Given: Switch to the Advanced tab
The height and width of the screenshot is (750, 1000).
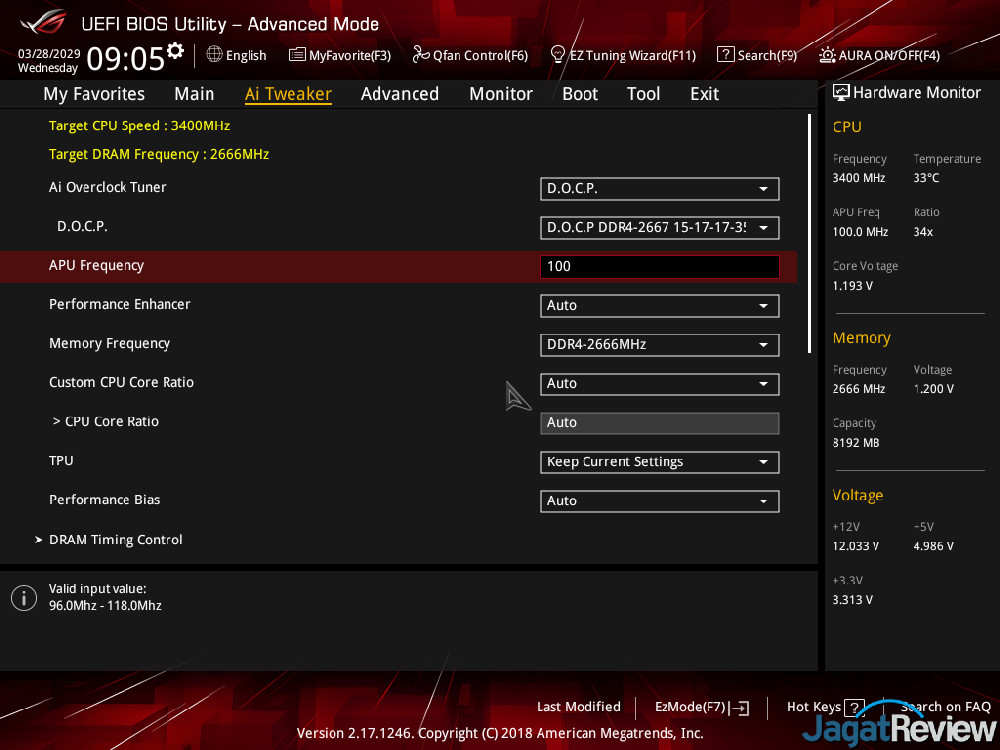Looking at the screenshot, I should tap(399, 94).
